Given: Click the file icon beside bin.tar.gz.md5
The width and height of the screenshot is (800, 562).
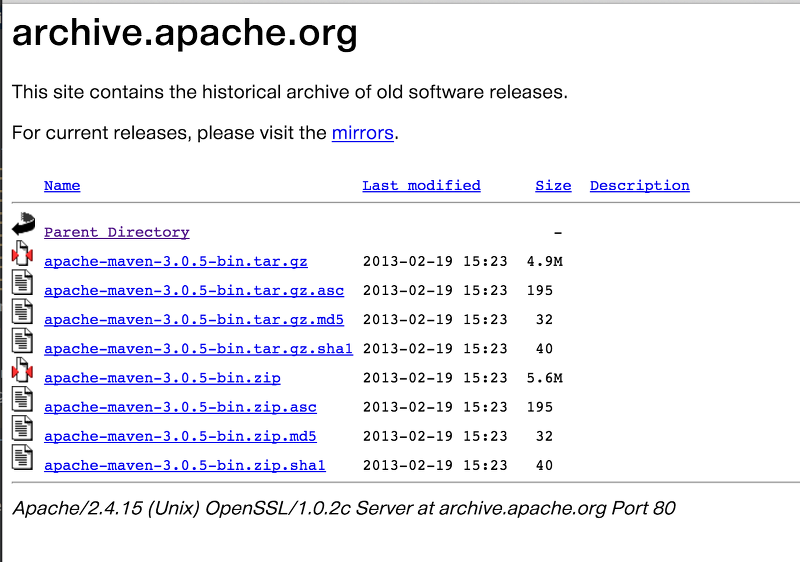Looking at the screenshot, I should tap(22, 311).
